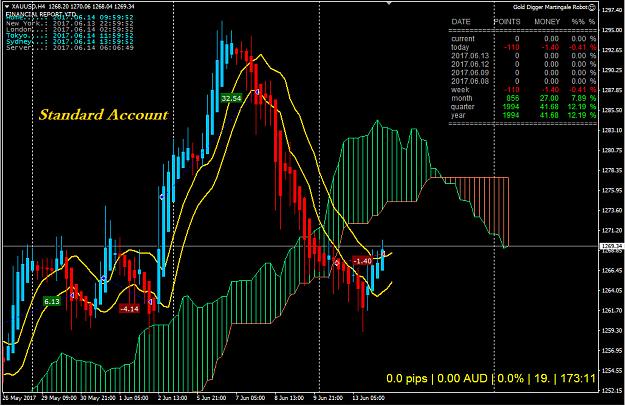Click price 1271.20 on the price scale
Viewport: 625px width, 406px height.
(613, 230)
